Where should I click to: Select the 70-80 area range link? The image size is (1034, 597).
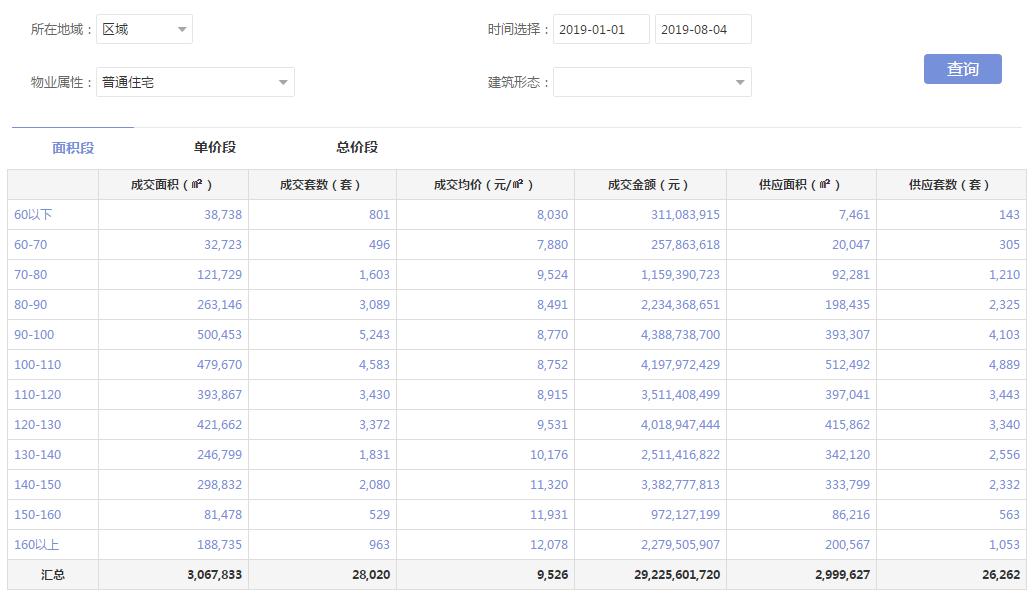[30, 274]
